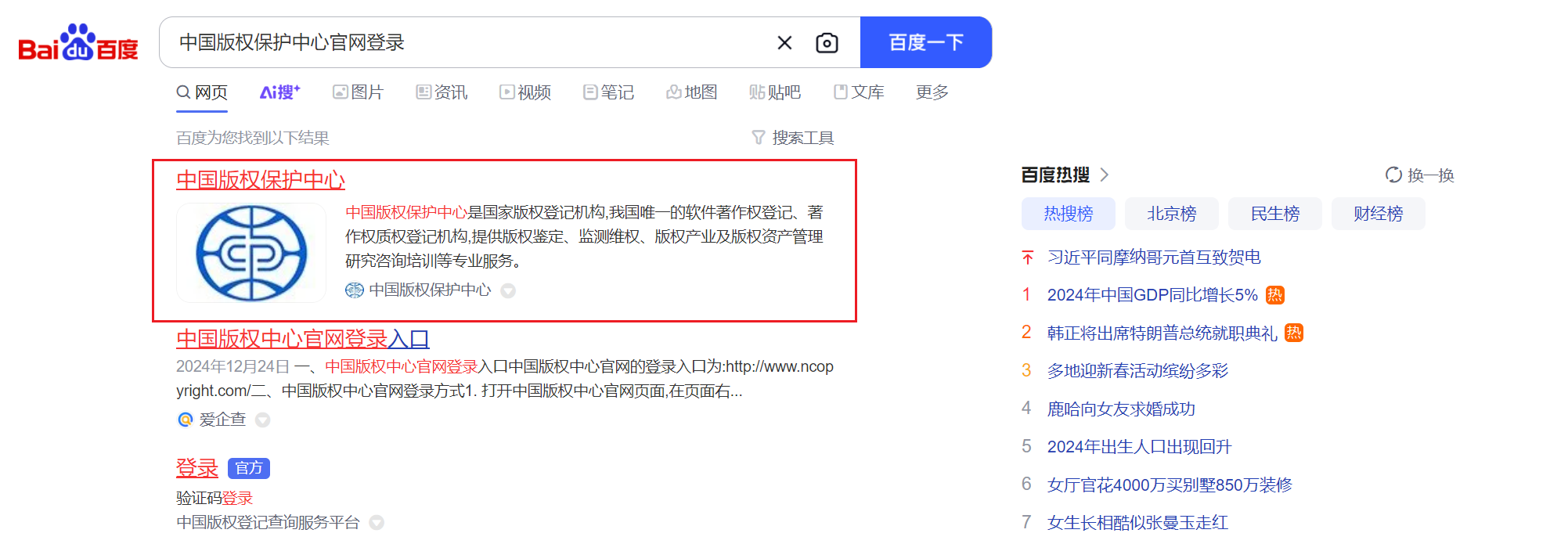The image size is (1568, 544).
Task: Select the 热搜榜 tab
Action: click(1069, 214)
